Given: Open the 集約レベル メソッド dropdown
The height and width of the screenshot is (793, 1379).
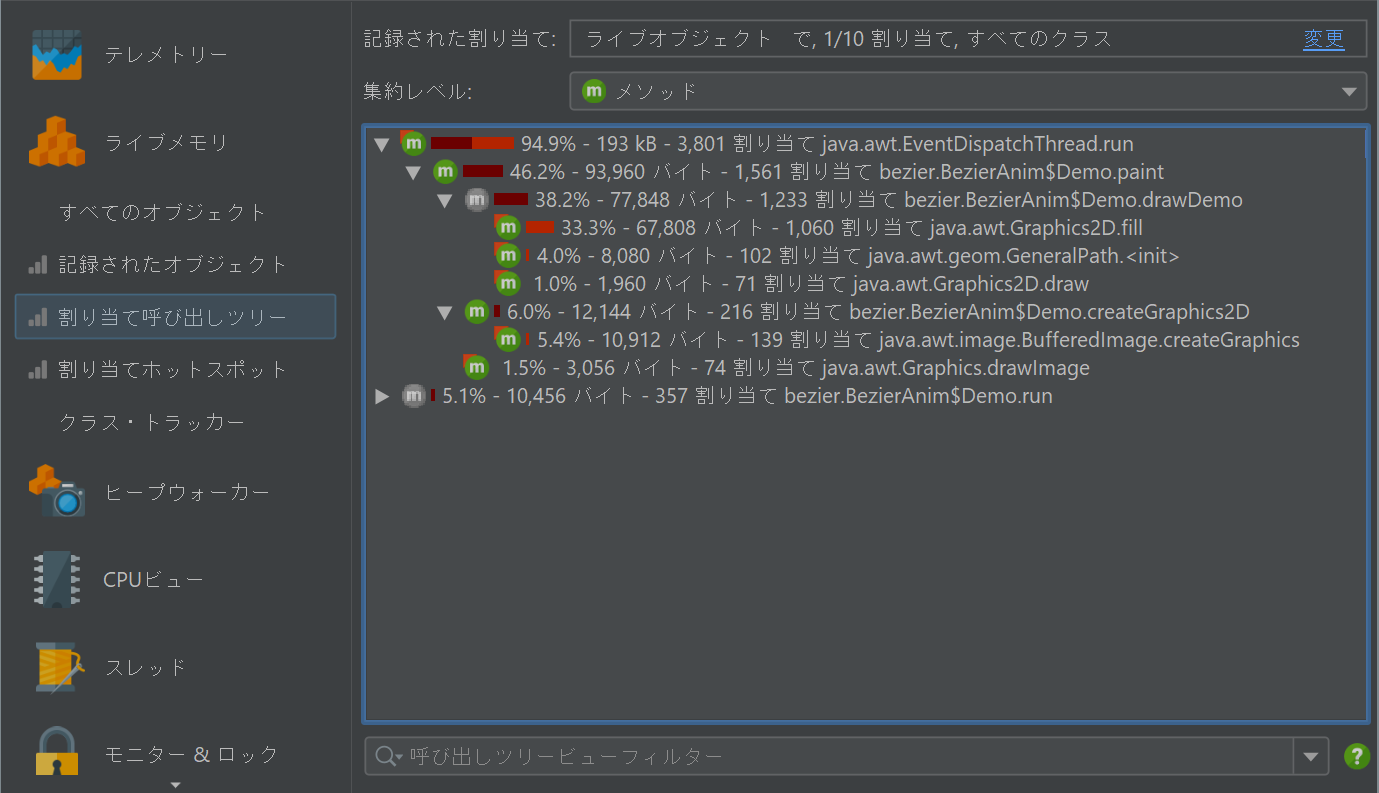Looking at the screenshot, I should click(x=1347, y=92).
